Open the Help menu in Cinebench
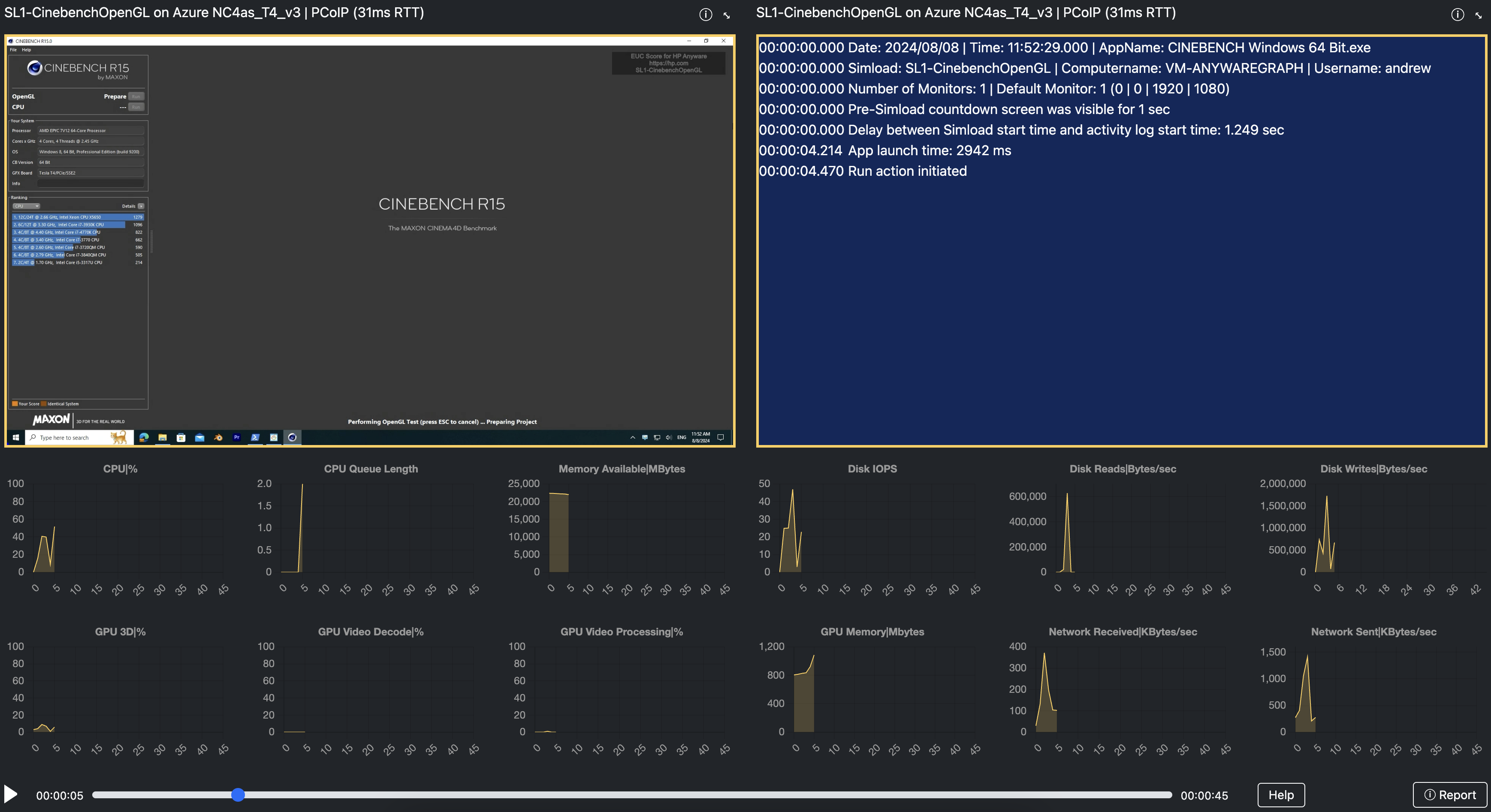The width and height of the screenshot is (1491, 812). (27, 50)
